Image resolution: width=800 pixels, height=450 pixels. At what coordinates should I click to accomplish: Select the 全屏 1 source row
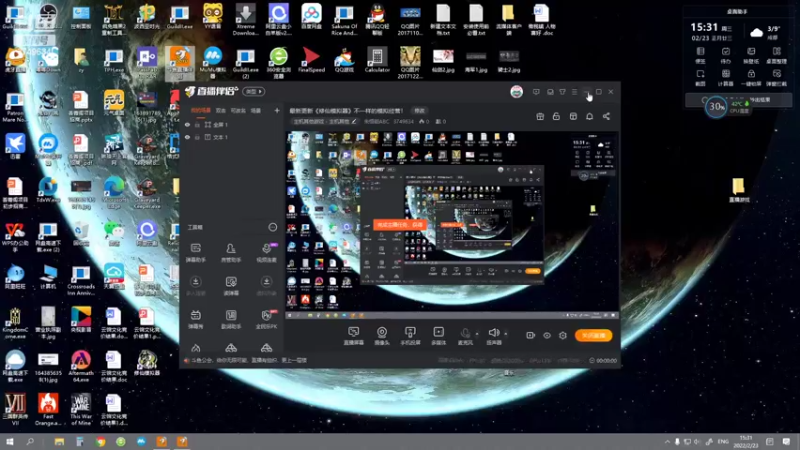coord(231,124)
